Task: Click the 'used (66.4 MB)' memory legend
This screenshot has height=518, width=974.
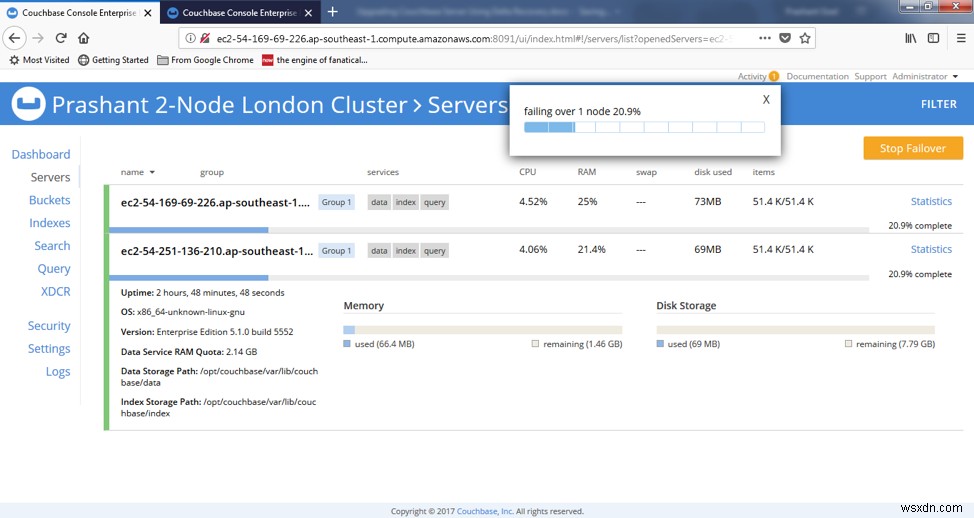Action: [379, 343]
